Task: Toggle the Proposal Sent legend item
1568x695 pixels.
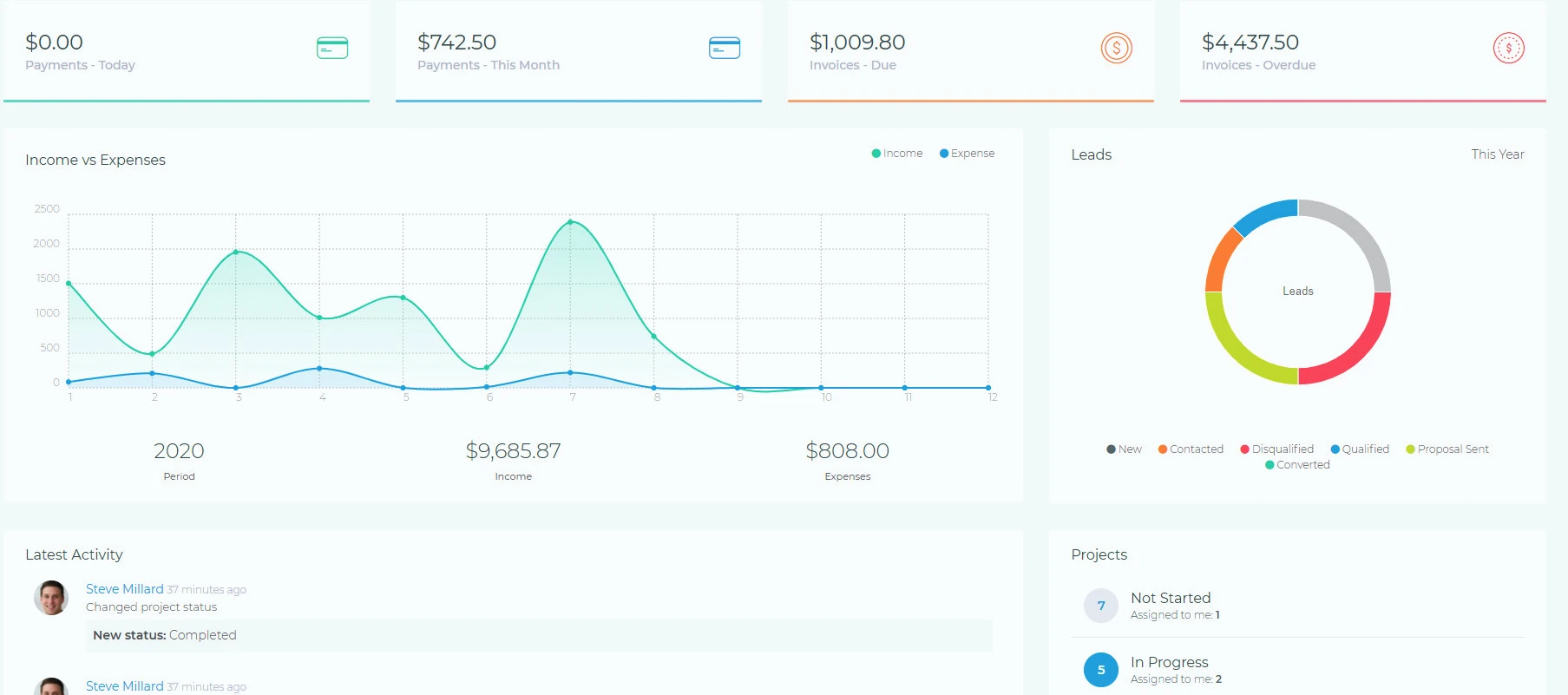Action: pos(1447,449)
